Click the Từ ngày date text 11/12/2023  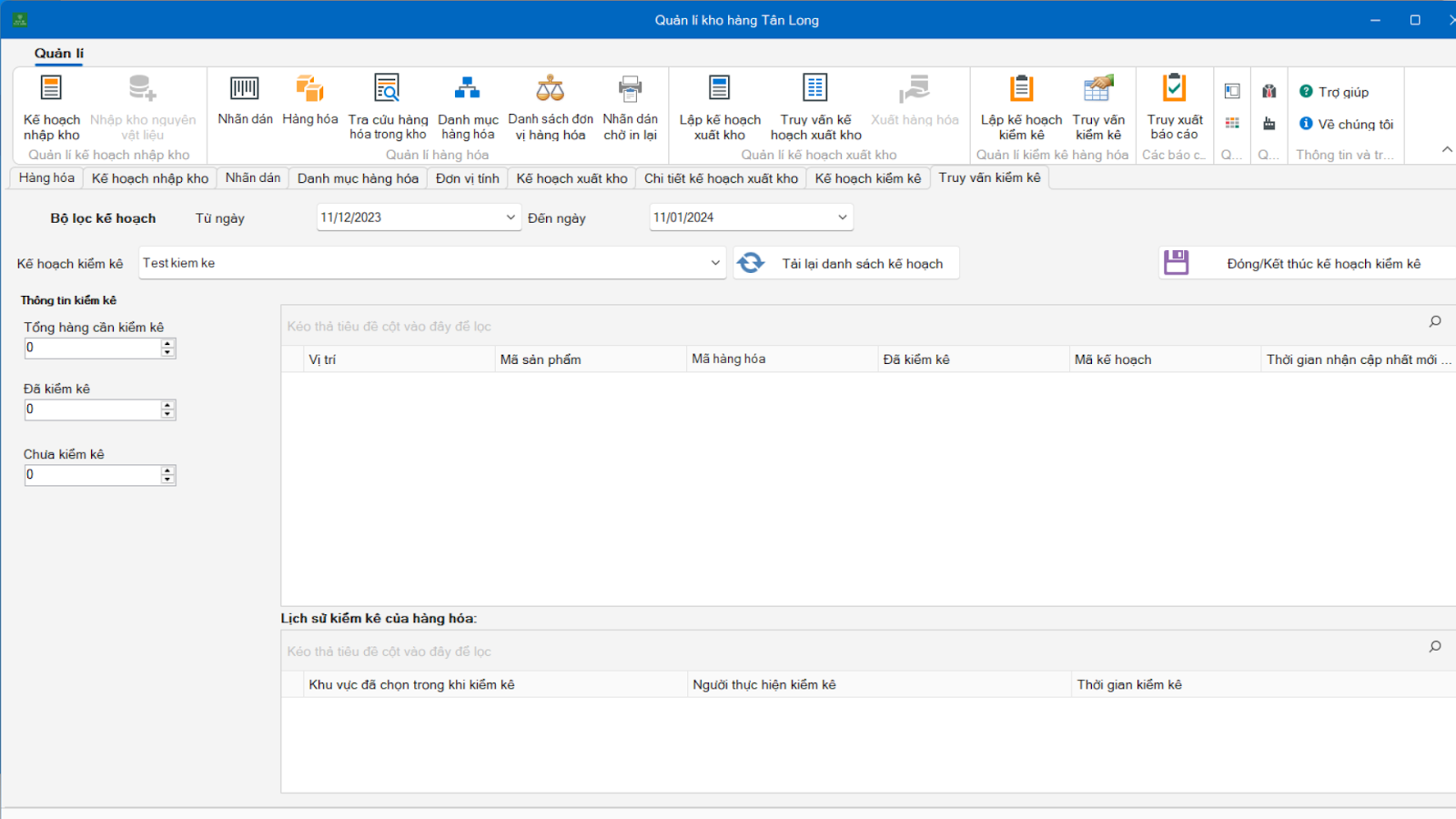[351, 217]
